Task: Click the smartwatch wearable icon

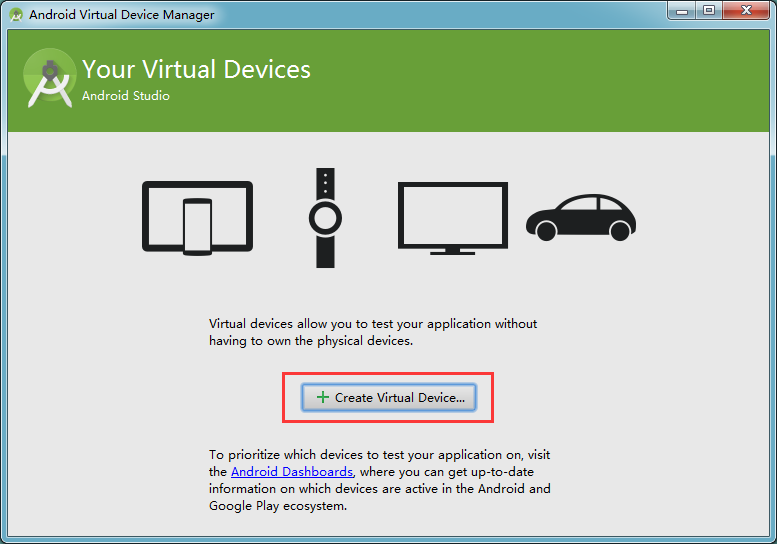Action: [x=324, y=218]
